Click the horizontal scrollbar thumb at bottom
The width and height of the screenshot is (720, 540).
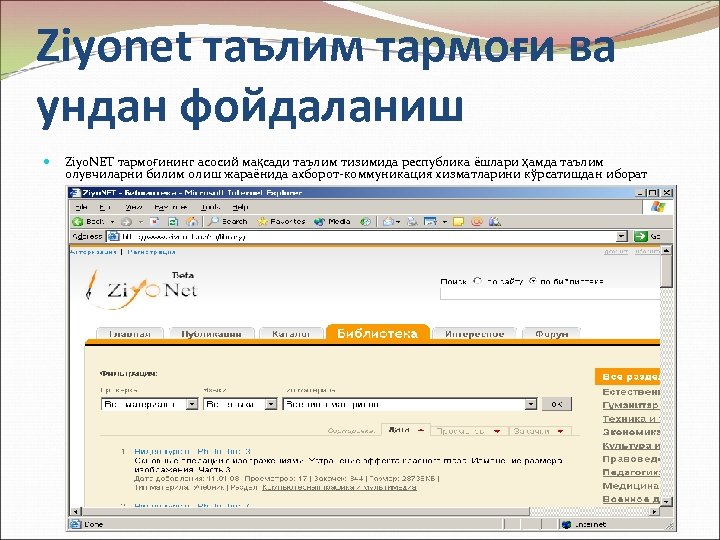point(306,512)
